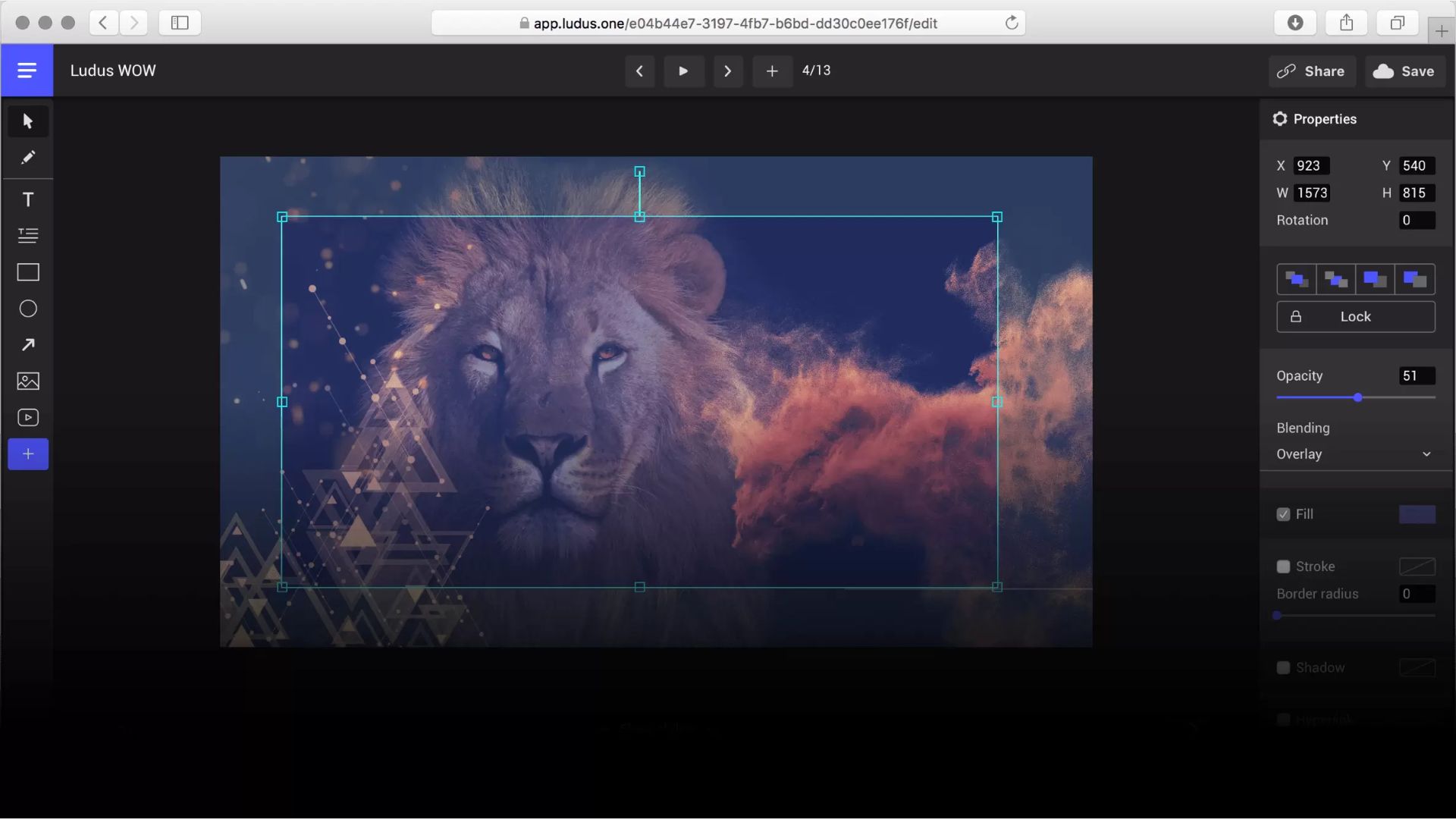
Task: Open the Fill color swatch
Action: 1417,514
